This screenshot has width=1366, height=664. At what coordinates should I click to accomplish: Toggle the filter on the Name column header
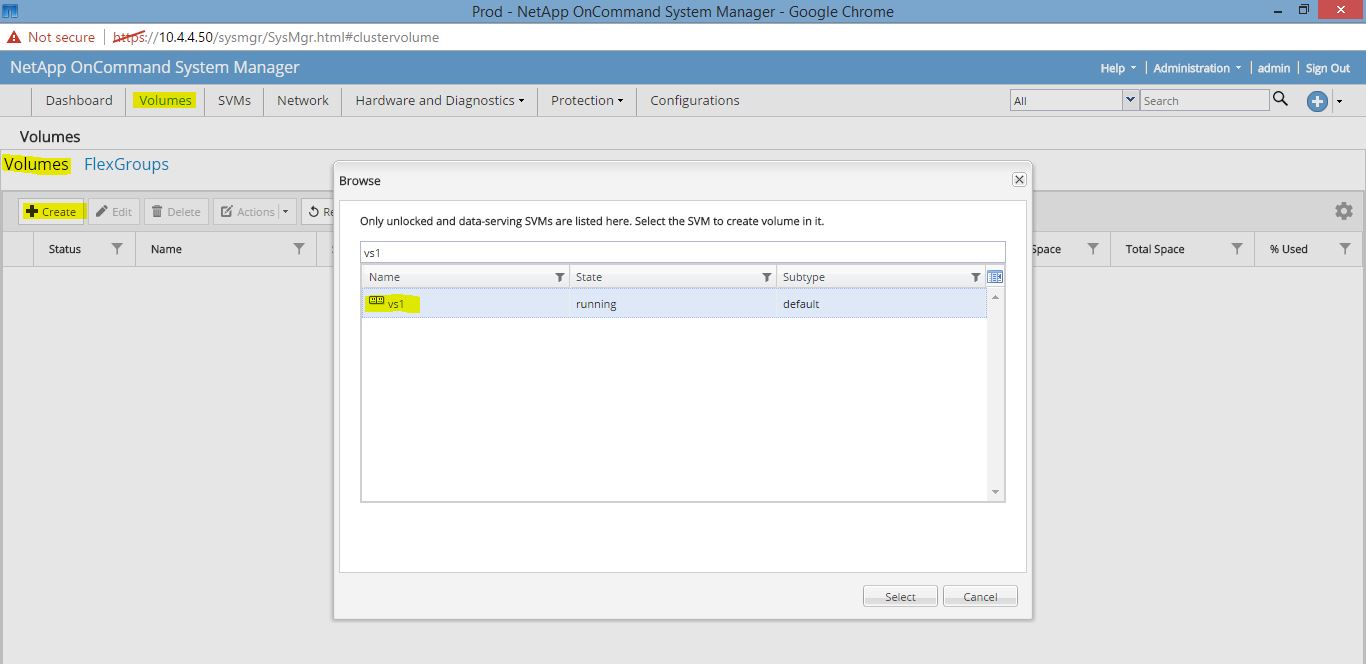299,249
